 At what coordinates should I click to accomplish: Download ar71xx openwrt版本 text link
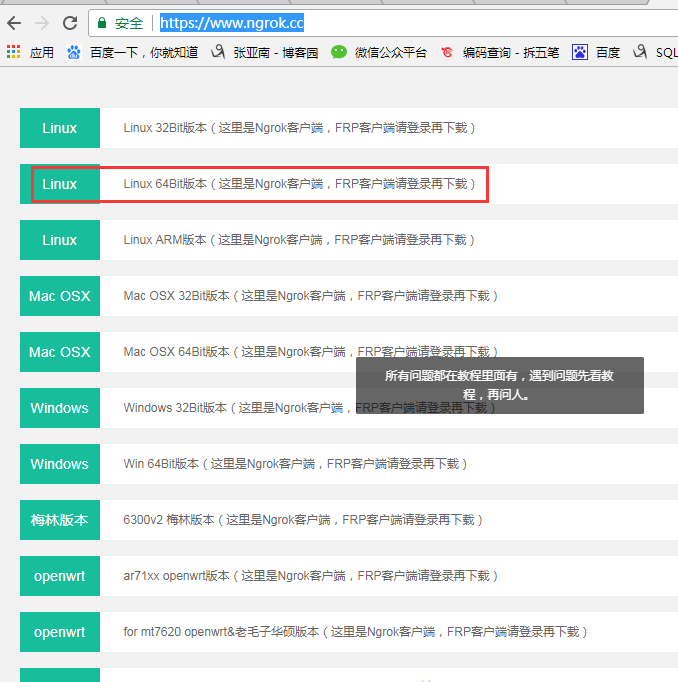(x=311, y=576)
